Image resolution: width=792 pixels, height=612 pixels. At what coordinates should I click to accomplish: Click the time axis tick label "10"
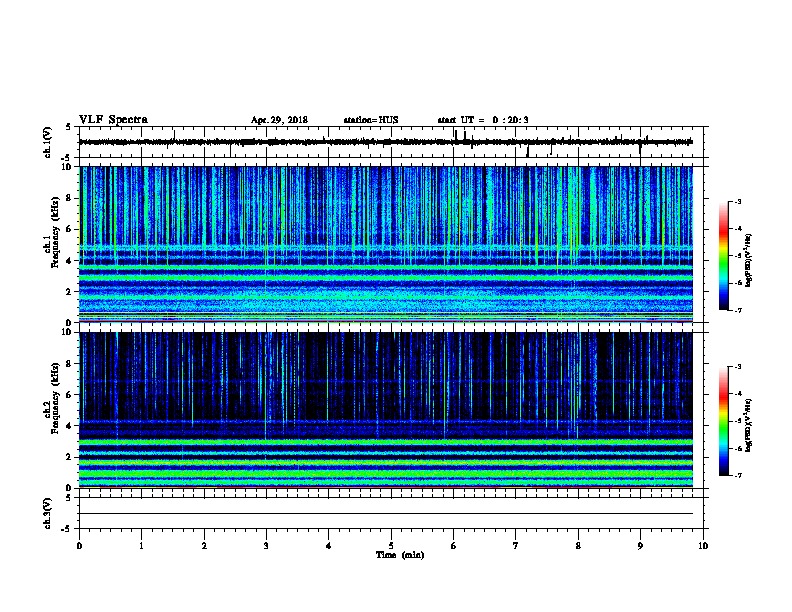coord(703,546)
